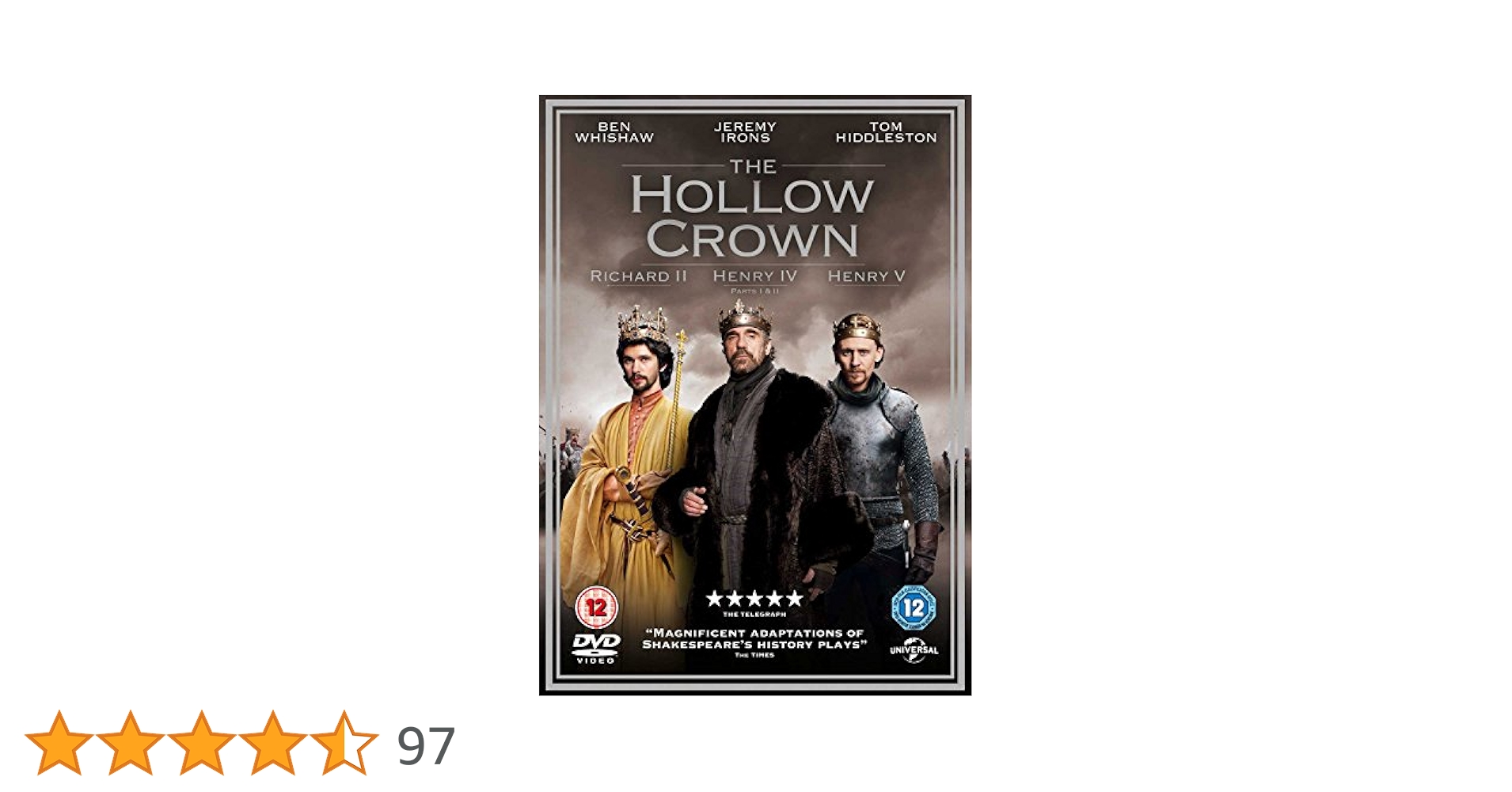Click the blue 12 classification badge
The image size is (1512, 792).
tap(914, 607)
